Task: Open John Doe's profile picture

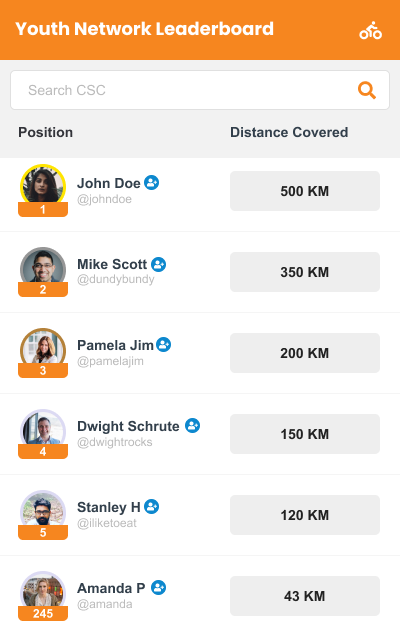Action: click(43, 185)
